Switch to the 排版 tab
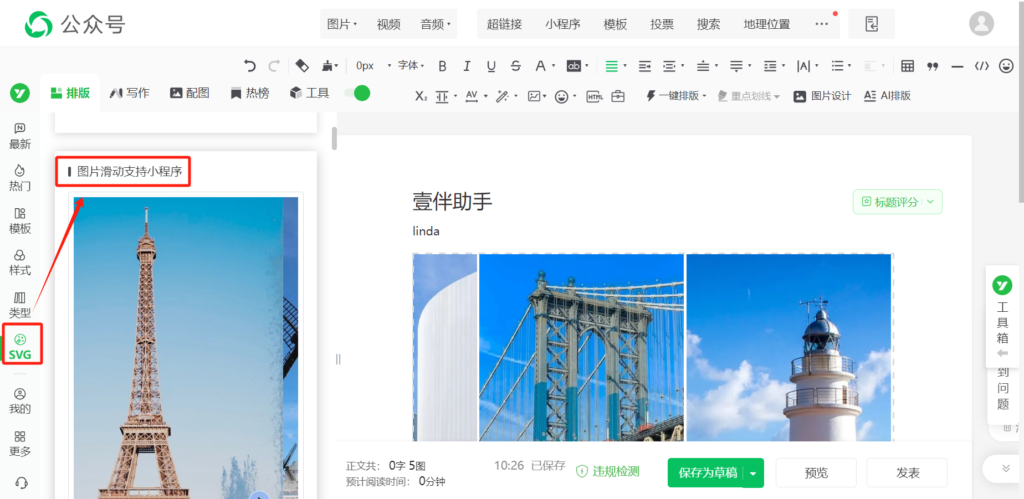The width and height of the screenshot is (1024, 499). (70, 93)
